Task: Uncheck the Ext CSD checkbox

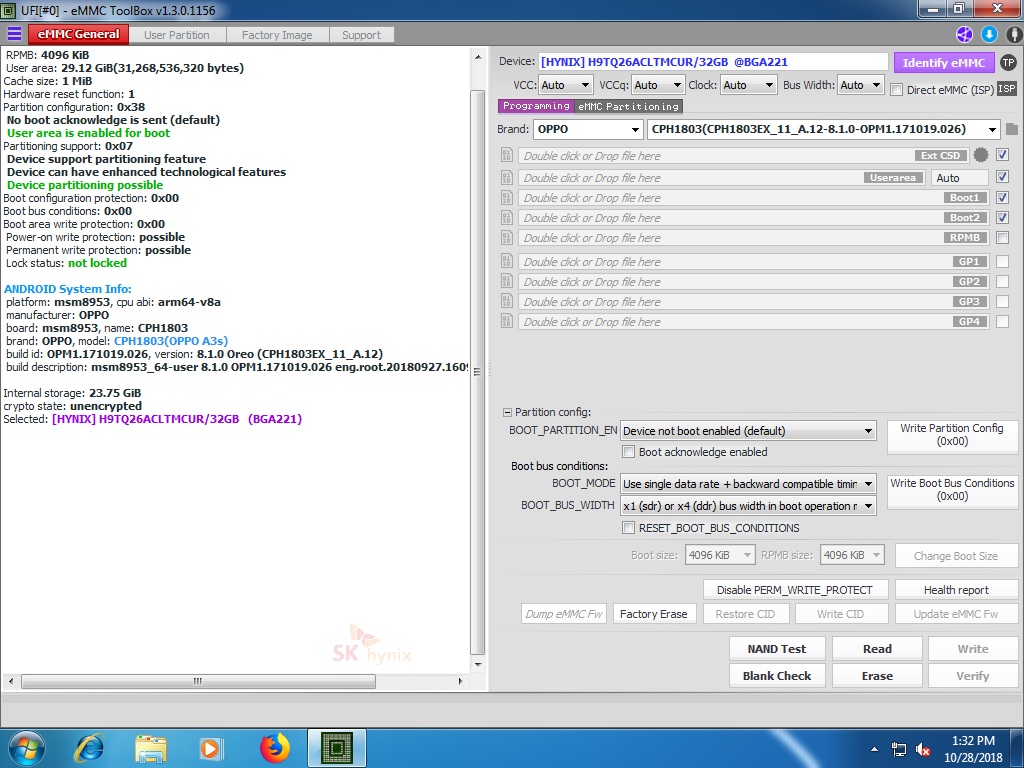Action: point(1002,155)
